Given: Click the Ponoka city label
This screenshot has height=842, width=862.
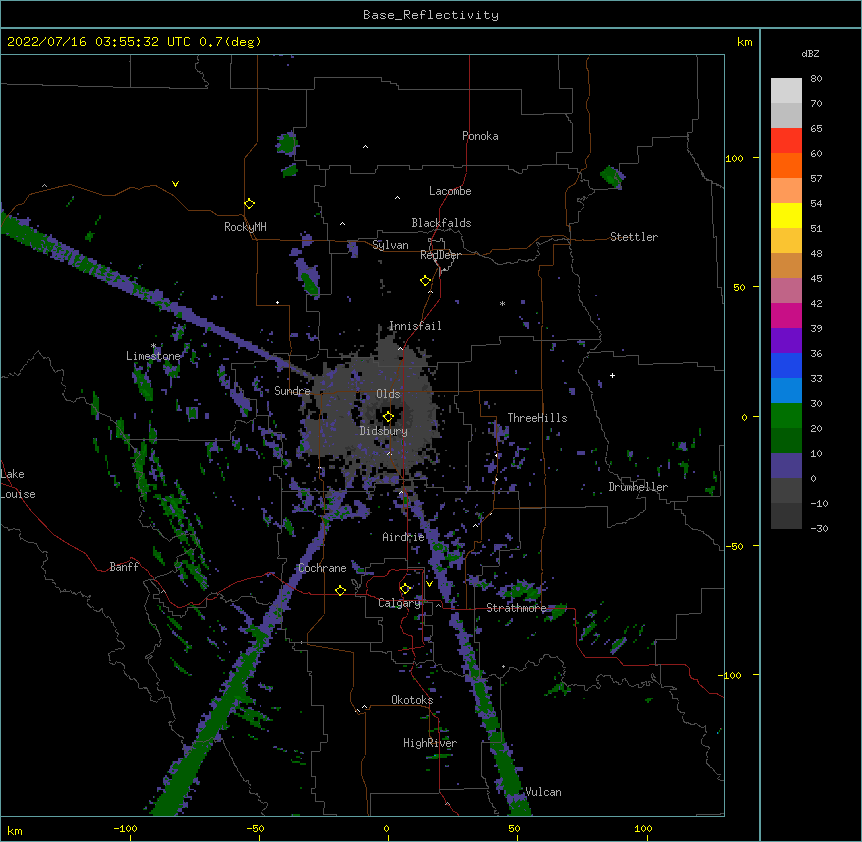Looking at the screenshot, I should coord(480,136).
